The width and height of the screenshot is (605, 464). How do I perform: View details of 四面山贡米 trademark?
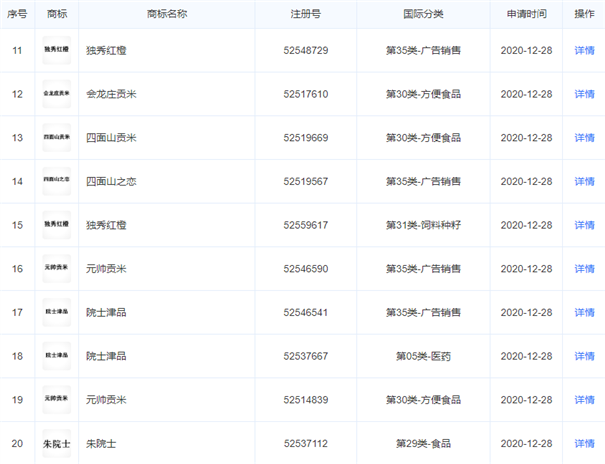click(x=584, y=137)
